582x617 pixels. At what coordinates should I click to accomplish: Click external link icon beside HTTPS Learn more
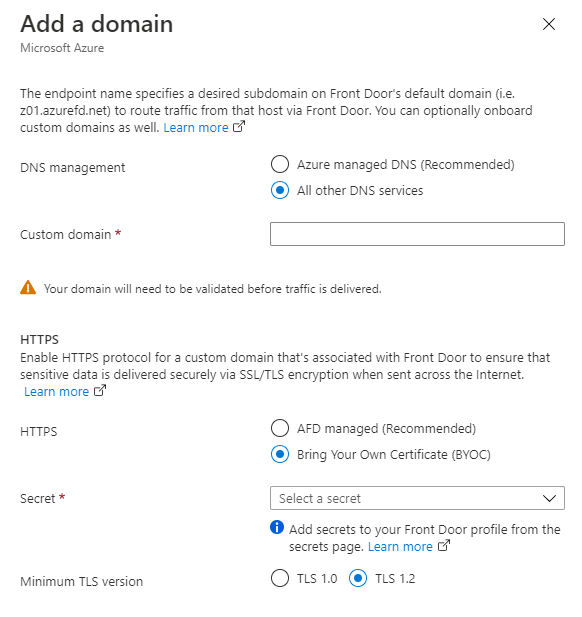100,391
